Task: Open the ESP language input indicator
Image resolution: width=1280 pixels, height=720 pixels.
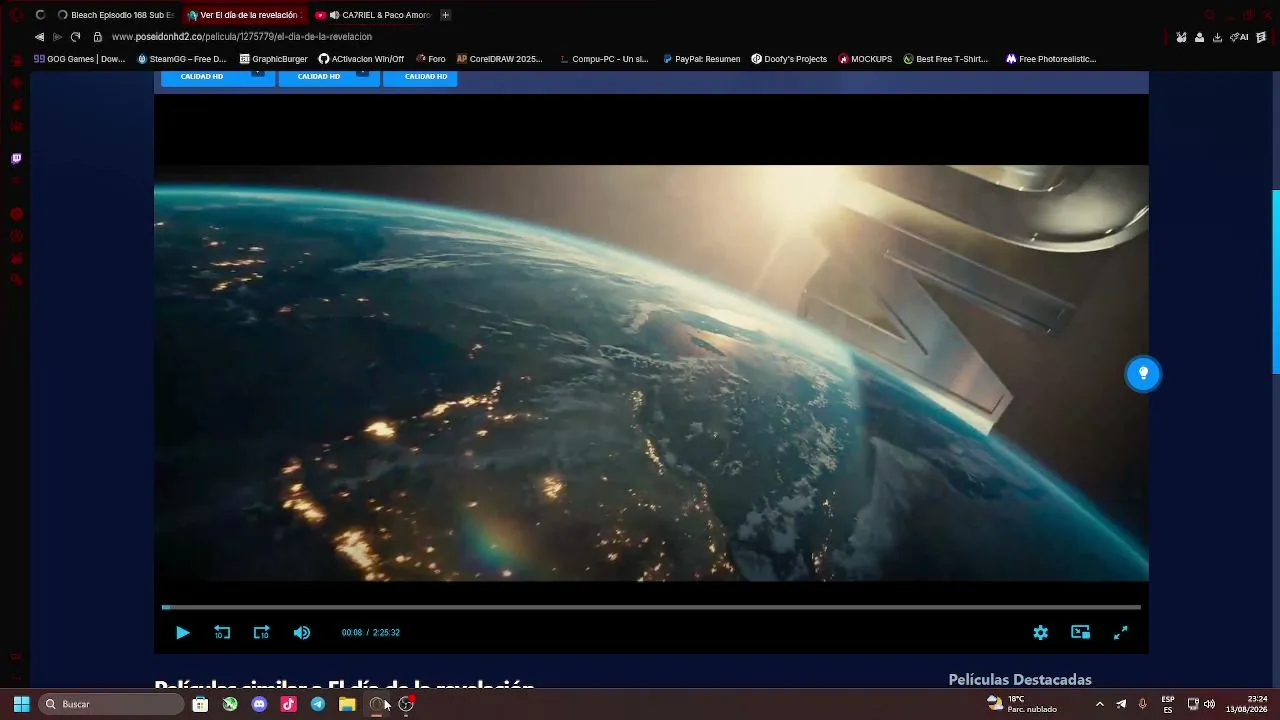Action: [x=1168, y=704]
